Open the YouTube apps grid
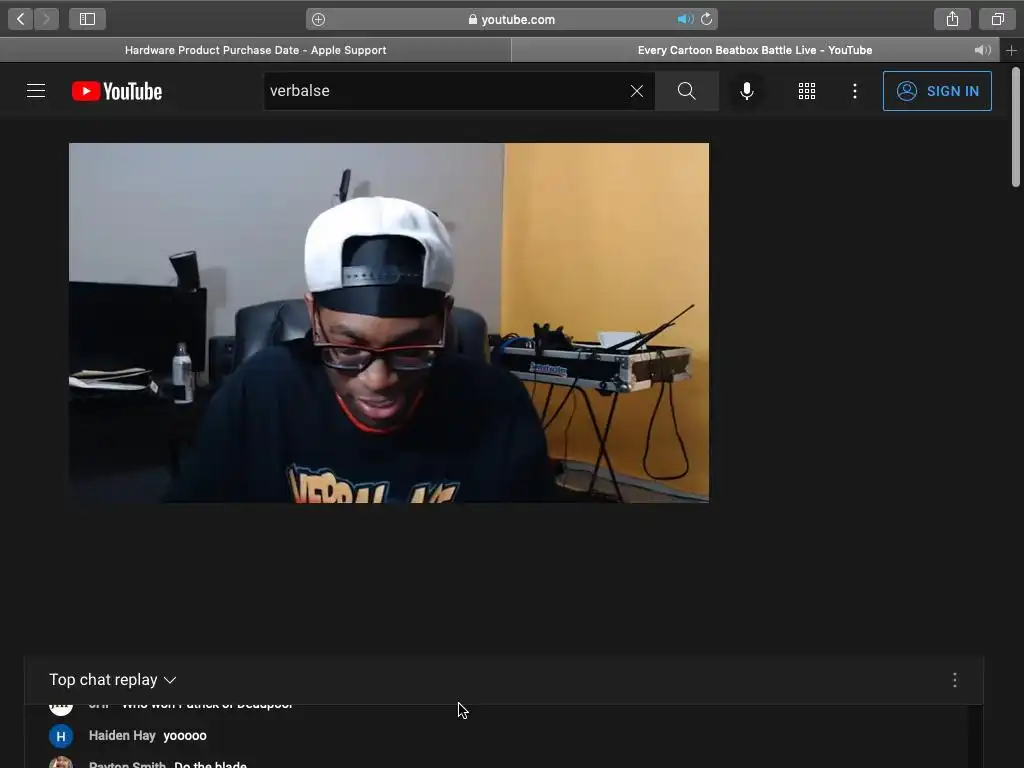This screenshot has width=1024, height=768. pyautogui.click(x=807, y=91)
